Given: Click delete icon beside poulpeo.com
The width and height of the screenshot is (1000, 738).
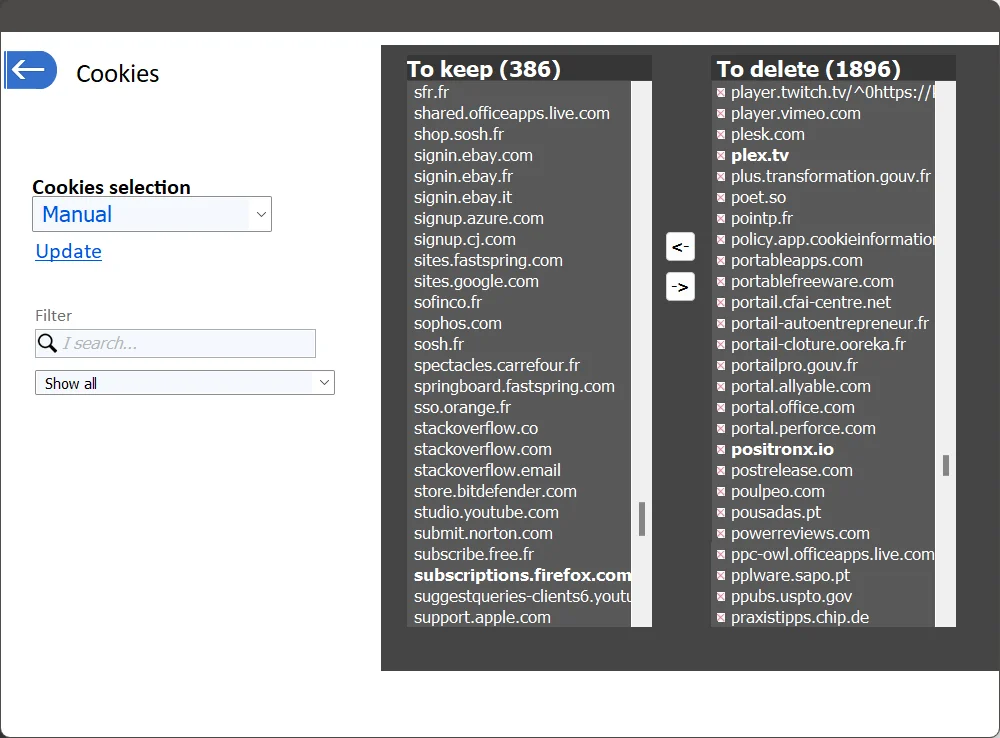Looking at the screenshot, I should point(721,492).
